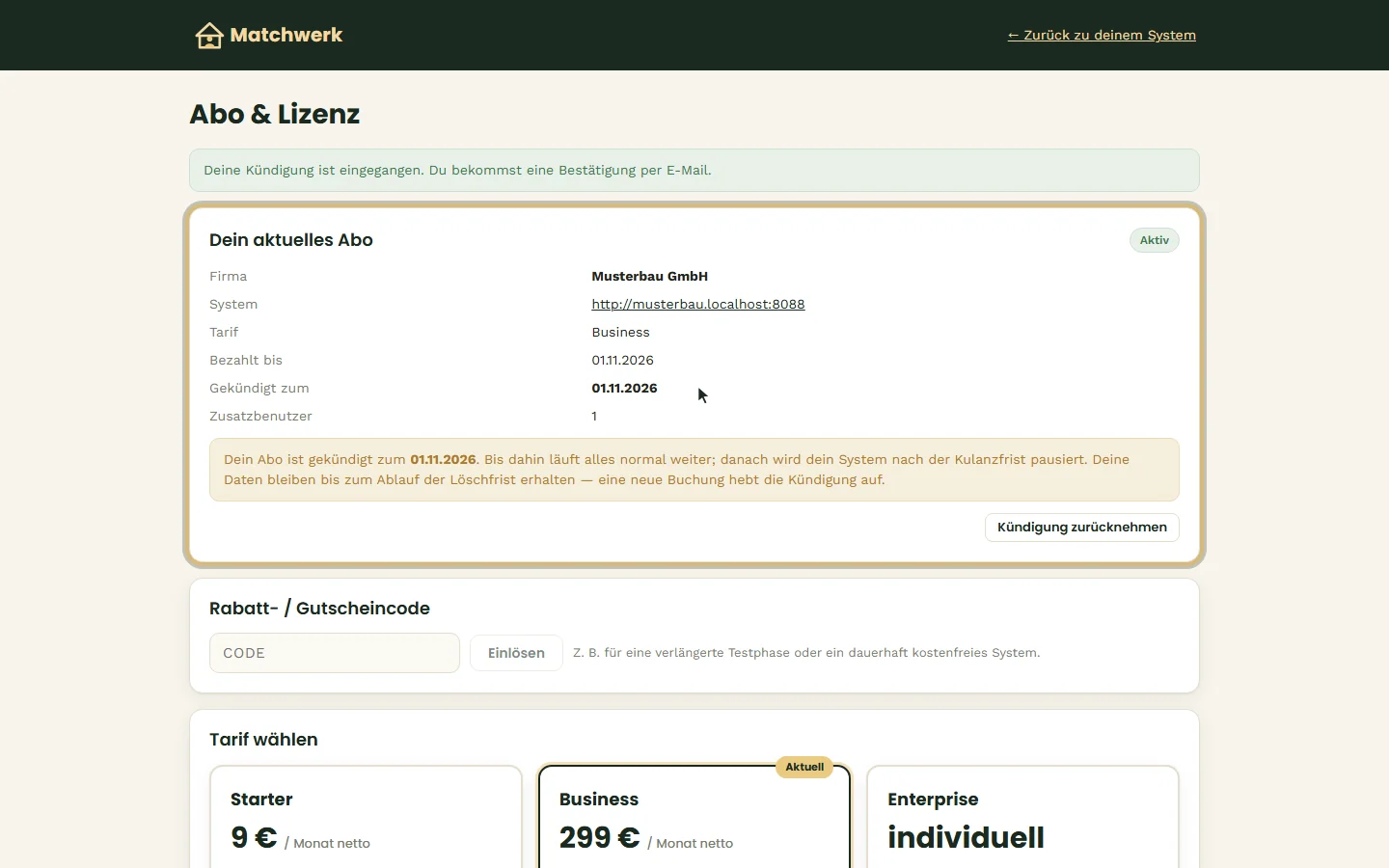Open the musterbau.localhost:8088 system link
Screen dimensions: 1389x868
point(698,304)
